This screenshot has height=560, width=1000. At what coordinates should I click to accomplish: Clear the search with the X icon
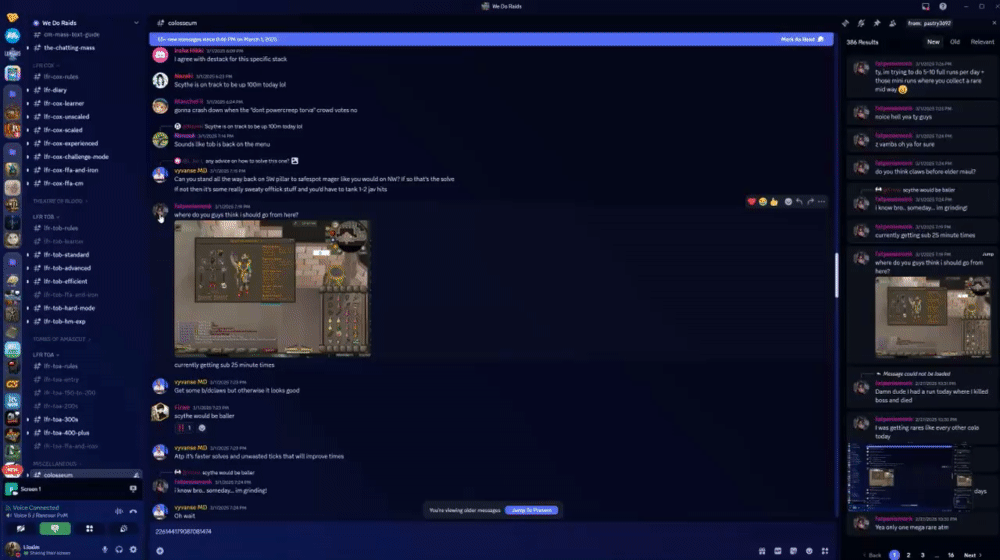point(994,23)
